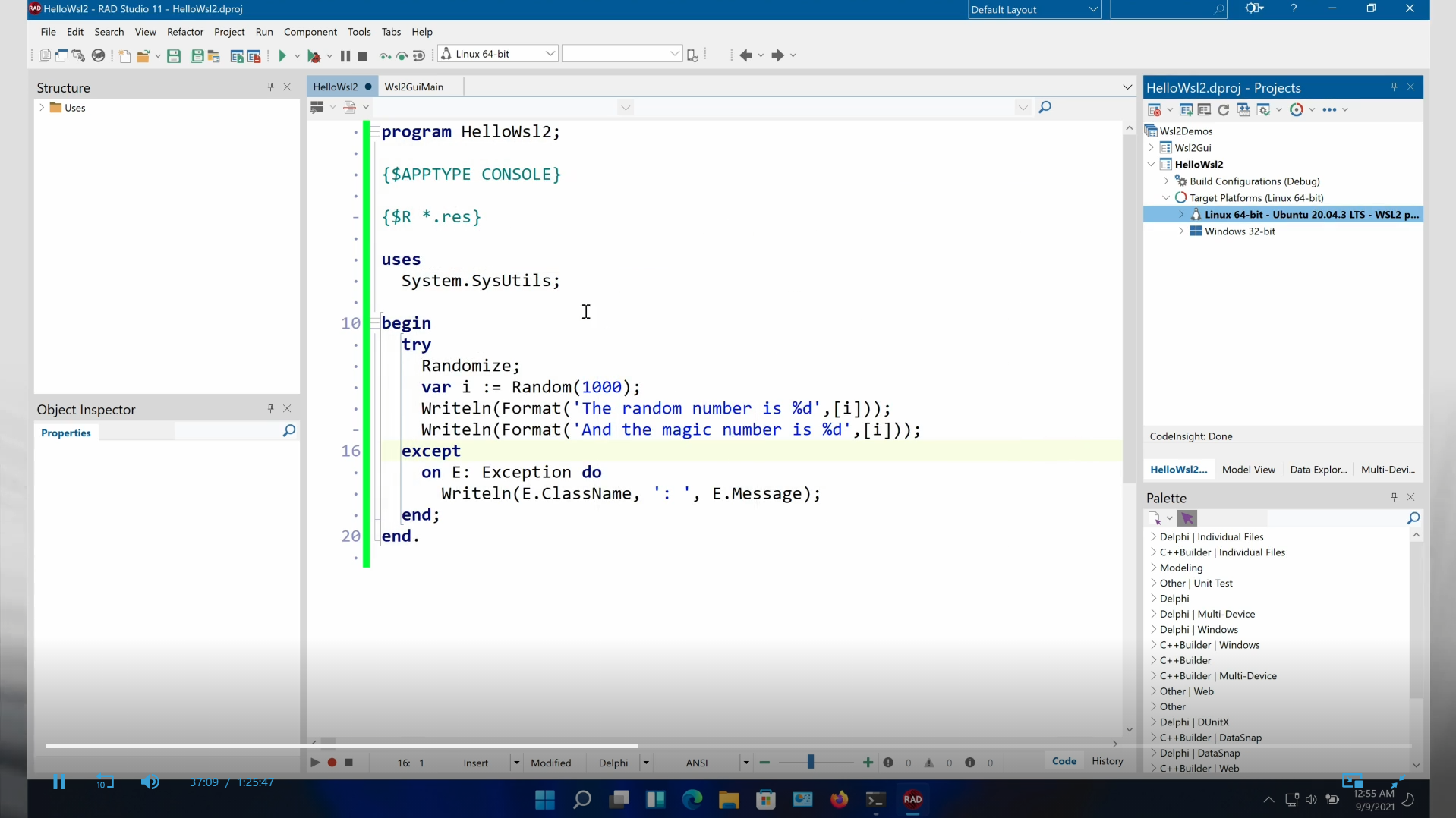Open dropdown next to Run button

297,55
